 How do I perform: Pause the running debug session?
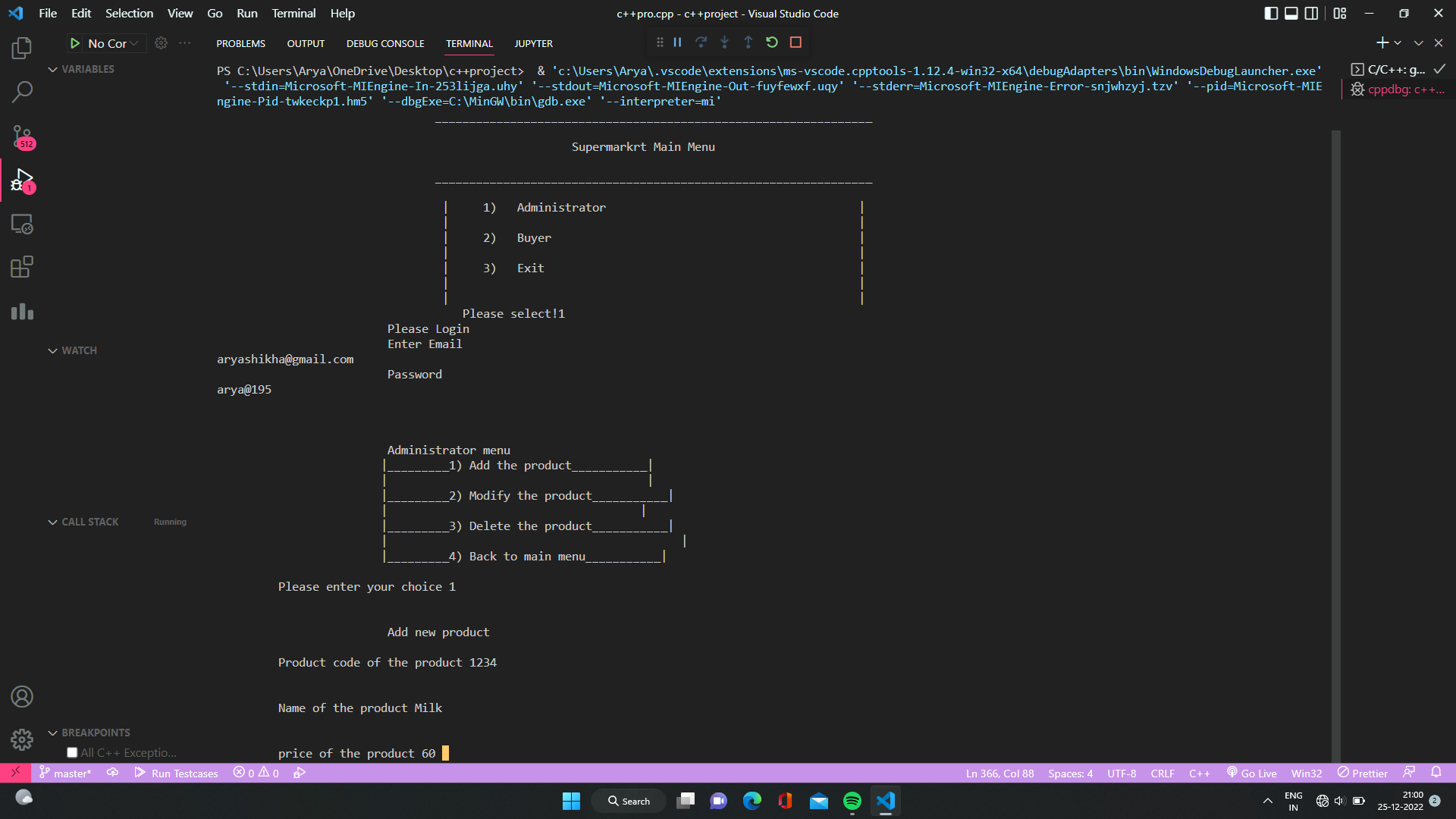(x=677, y=42)
